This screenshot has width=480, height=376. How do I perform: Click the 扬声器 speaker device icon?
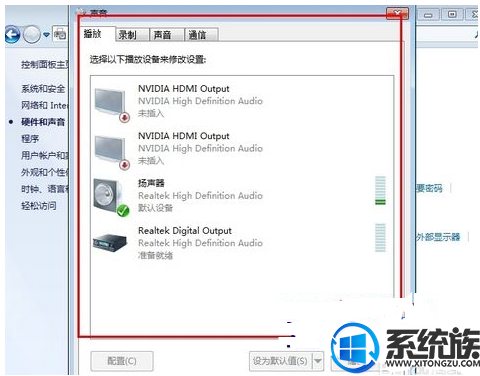coord(112,197)
